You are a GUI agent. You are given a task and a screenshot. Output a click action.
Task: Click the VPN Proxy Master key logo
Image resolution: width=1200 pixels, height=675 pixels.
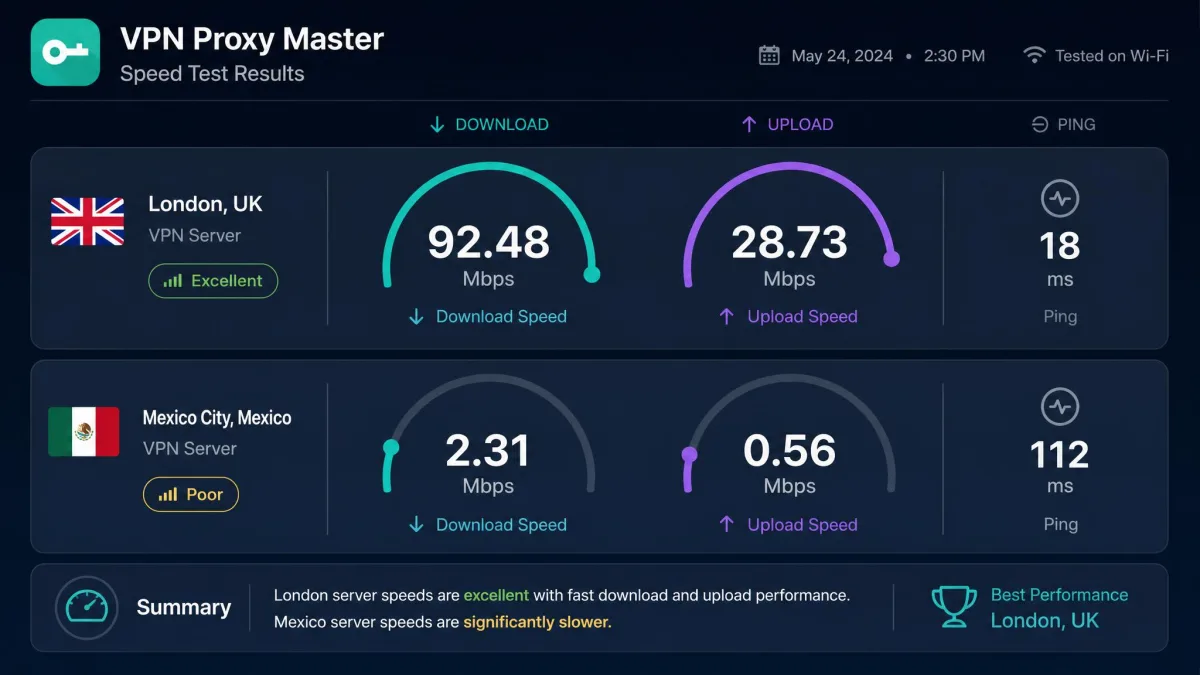point(65,52)
